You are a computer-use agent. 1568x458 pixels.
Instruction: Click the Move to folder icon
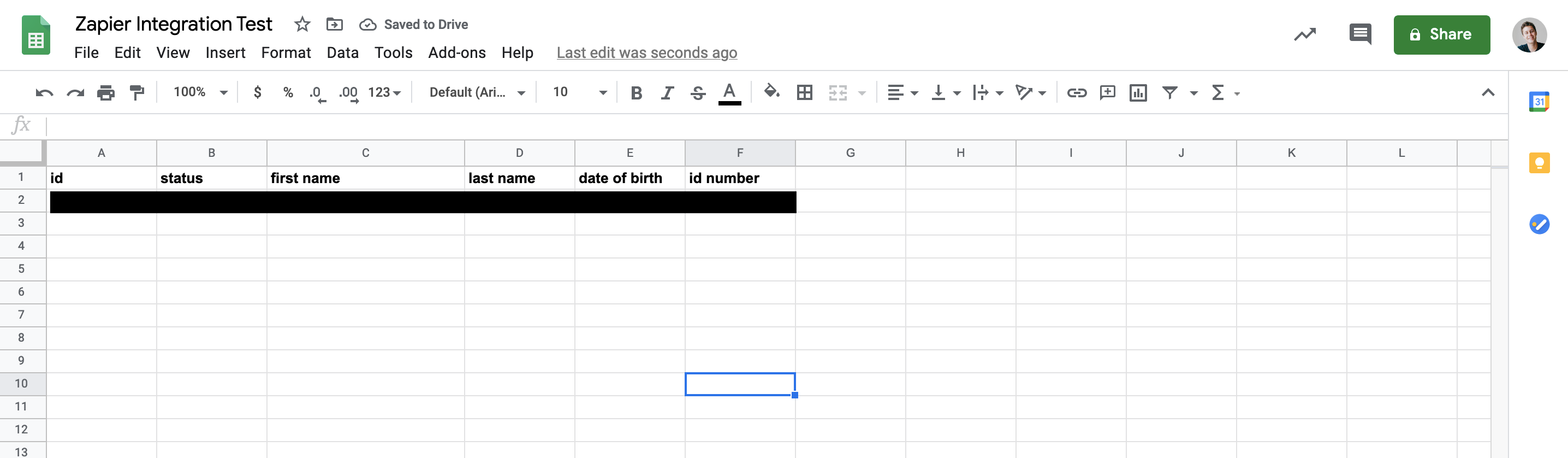(x=334, y=25)
